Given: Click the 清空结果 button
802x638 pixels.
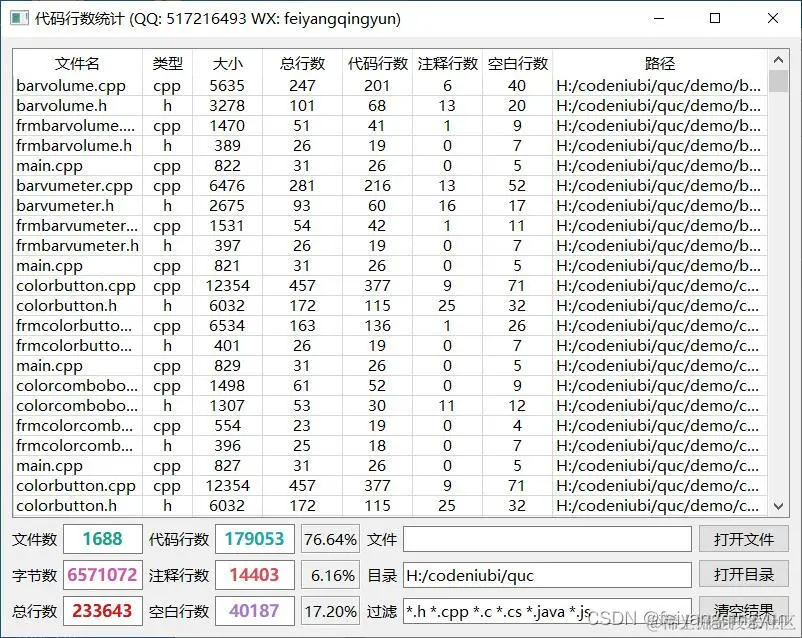Looking at the screenshot, I should pyautogui.click(x=744, y=610).
